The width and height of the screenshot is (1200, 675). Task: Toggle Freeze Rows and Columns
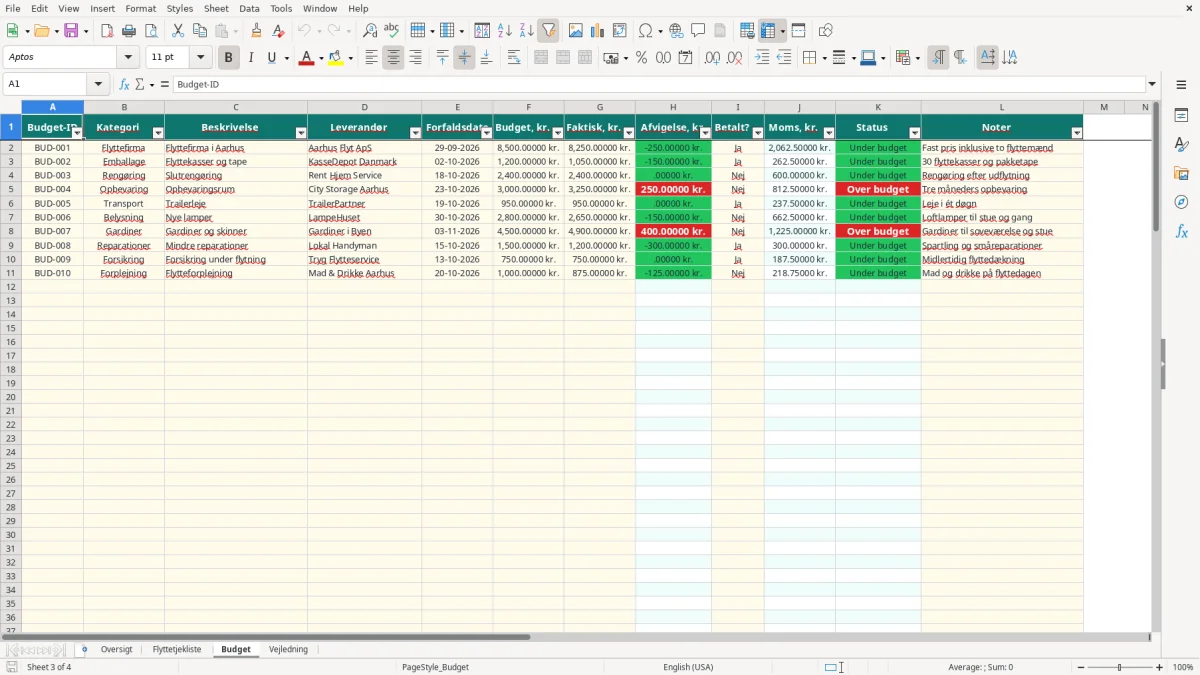[x=768, y=31]
